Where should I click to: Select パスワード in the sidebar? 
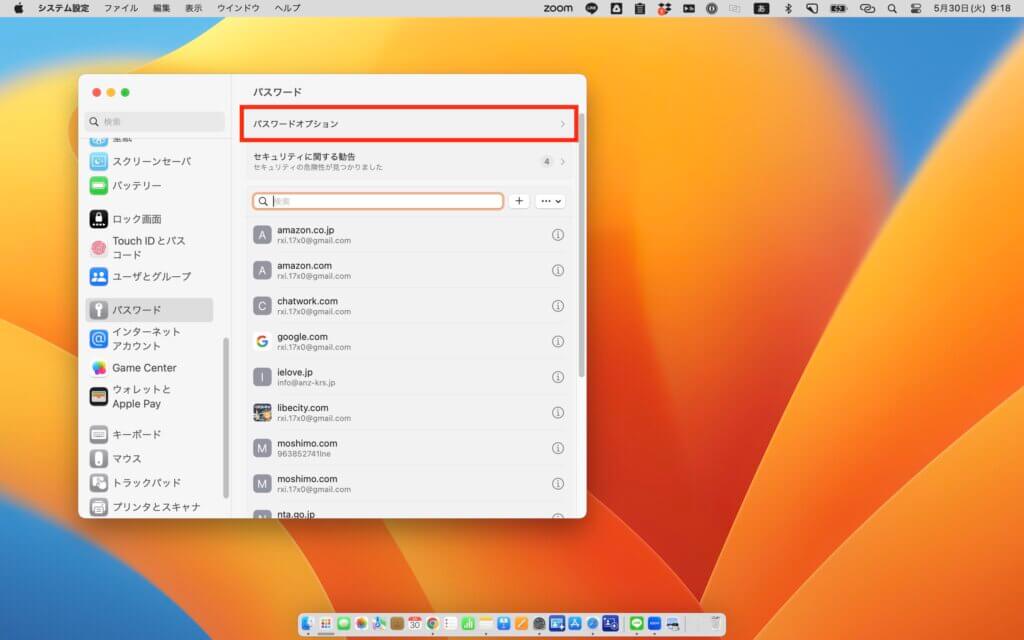tap(150, 310)
